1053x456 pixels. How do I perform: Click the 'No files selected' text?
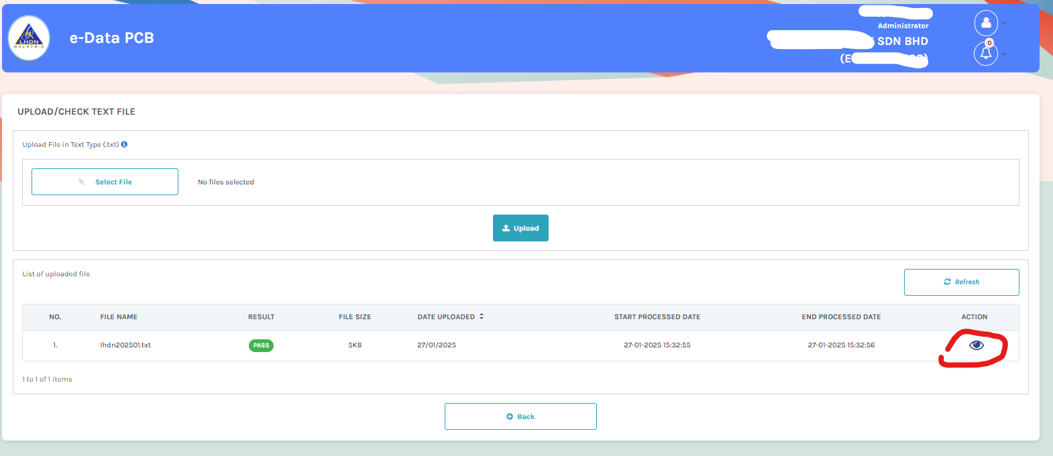(x=226, y=182)
